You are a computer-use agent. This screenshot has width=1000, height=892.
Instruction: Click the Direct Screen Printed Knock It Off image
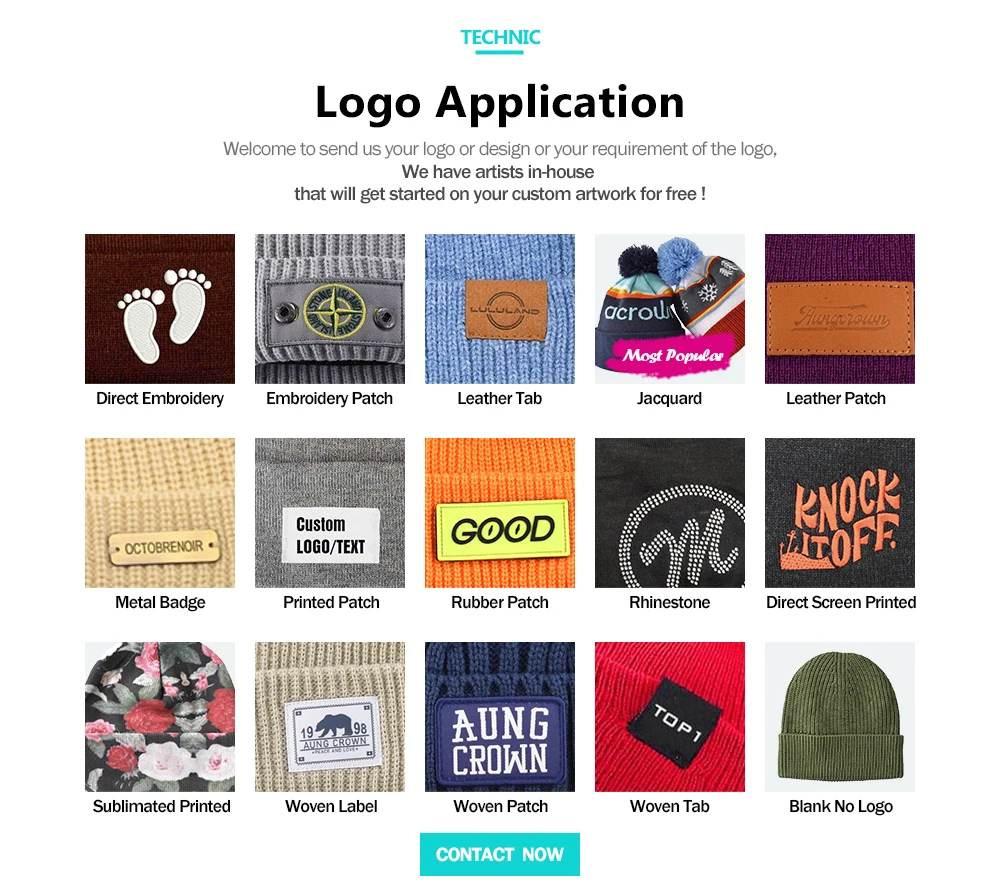pyautogui.click(x=840, y=513)
